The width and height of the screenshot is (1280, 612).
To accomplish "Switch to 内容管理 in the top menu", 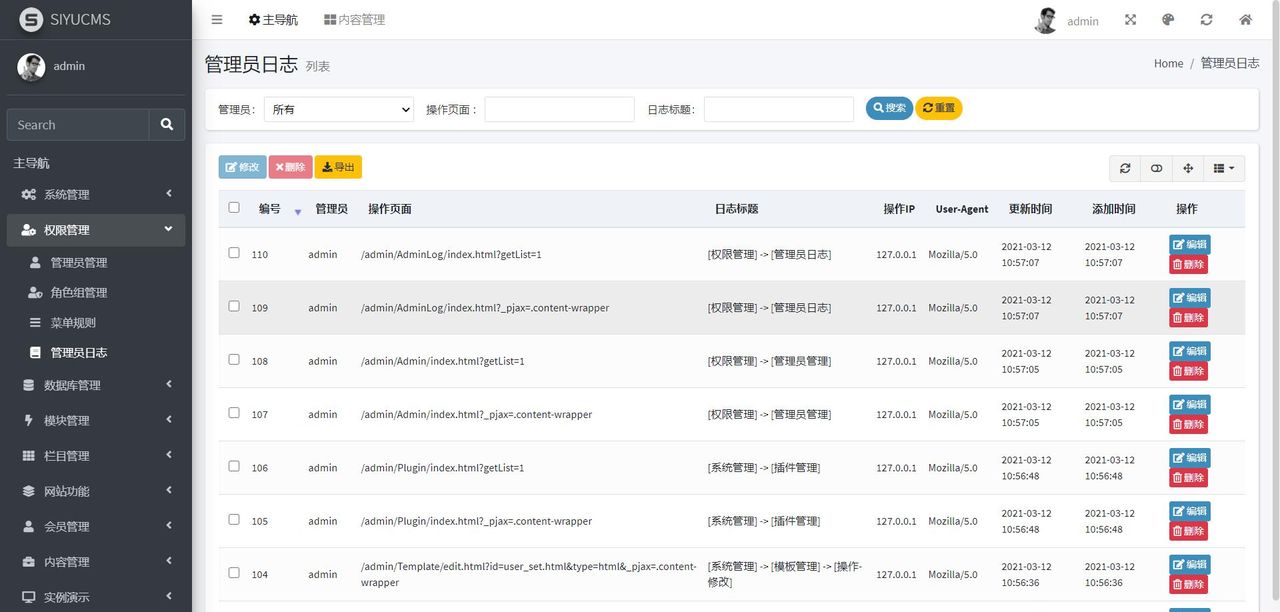I will click(354, 18).
